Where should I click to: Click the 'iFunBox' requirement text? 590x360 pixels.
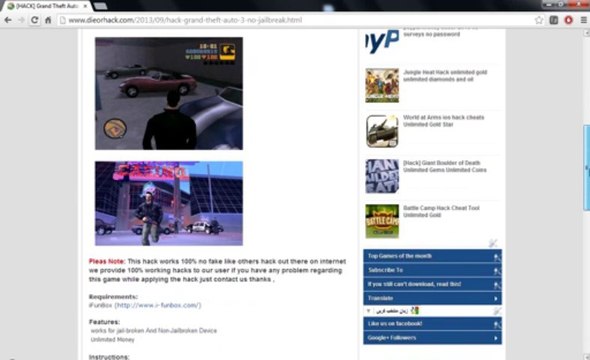pyautogui.click(x=100, y=305)
